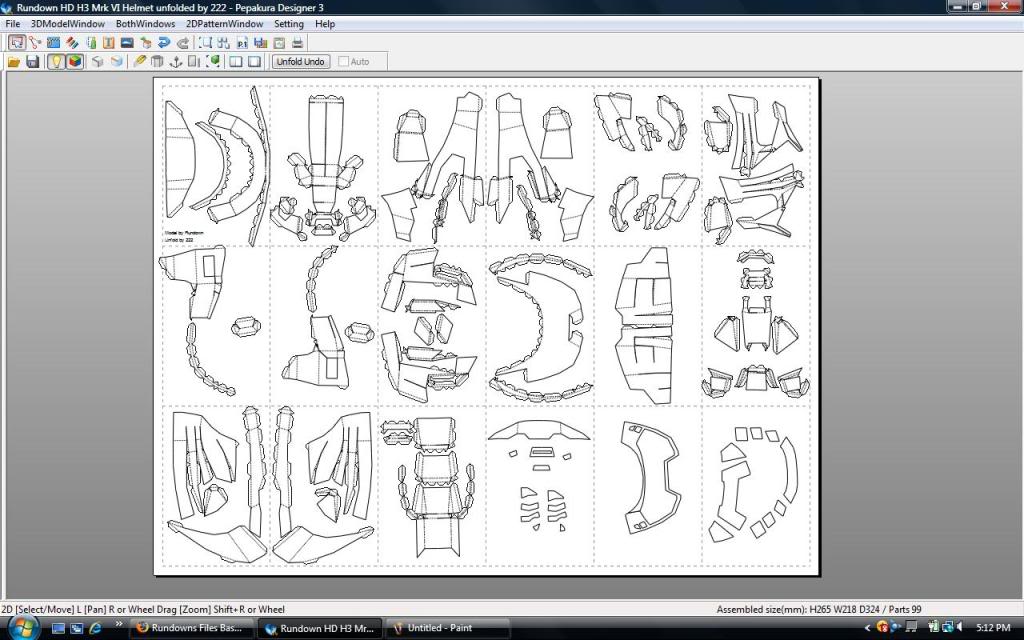Open the Help menu
This screenshot has height=640, width=1024.
pyautogui.click(x=325, y=24)
